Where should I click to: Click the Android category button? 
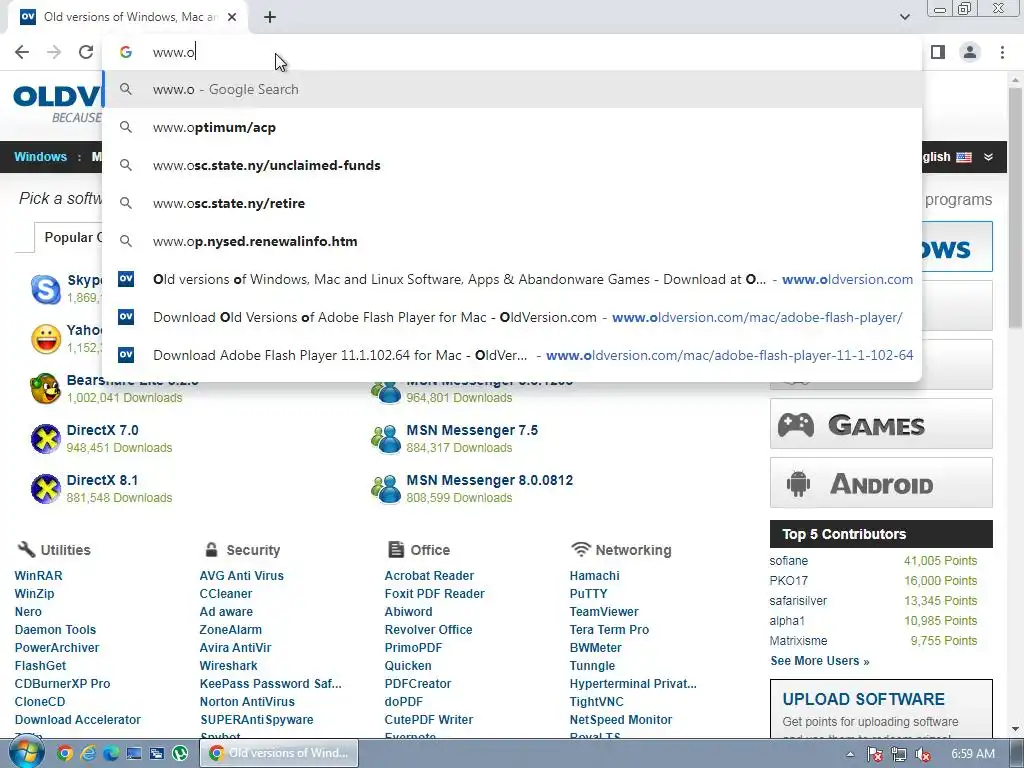(x=881, y=483)
